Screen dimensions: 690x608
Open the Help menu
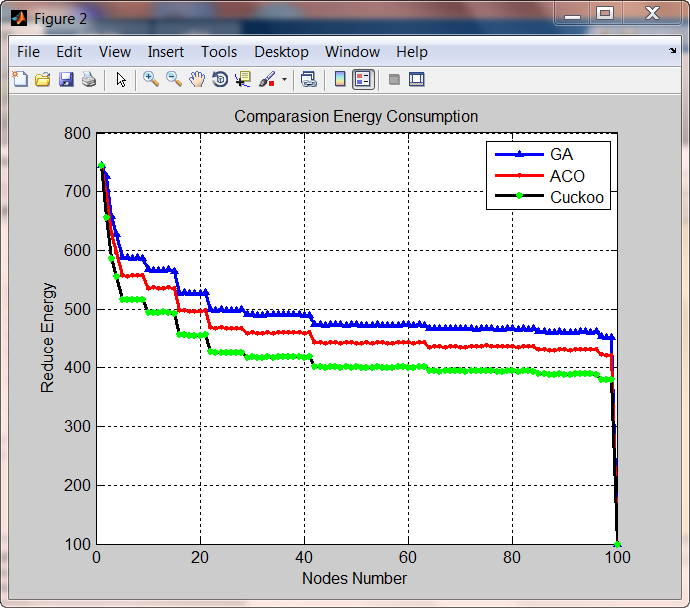tap(412, 52)
